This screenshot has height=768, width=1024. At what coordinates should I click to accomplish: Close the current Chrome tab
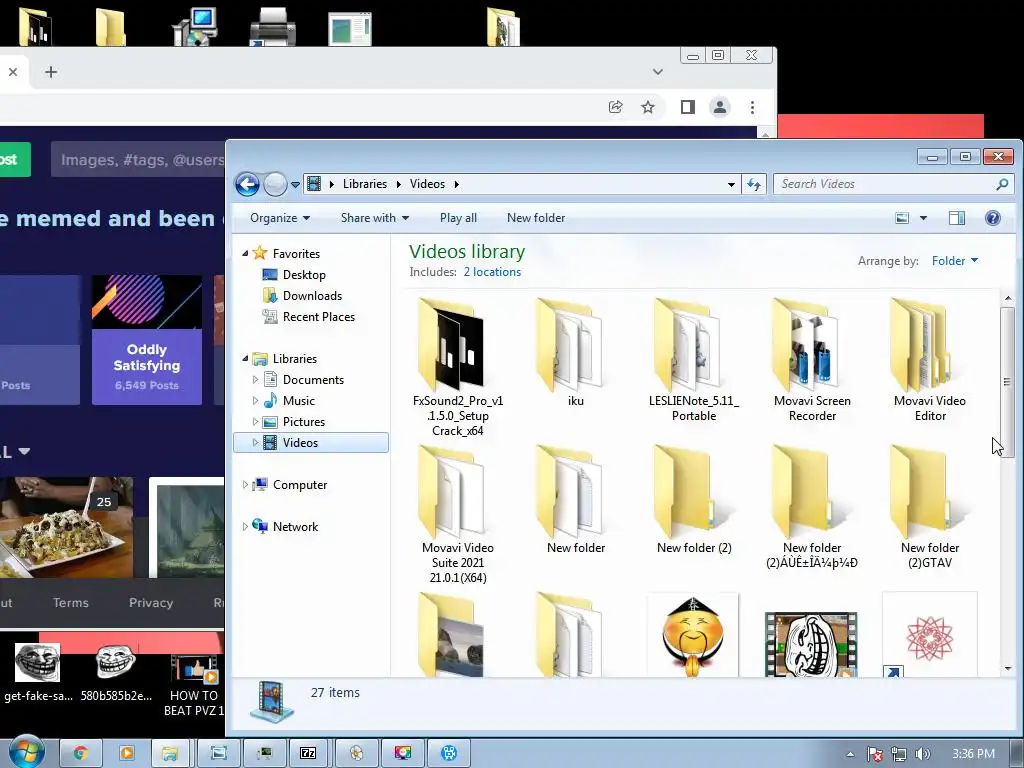click(12, 72)
